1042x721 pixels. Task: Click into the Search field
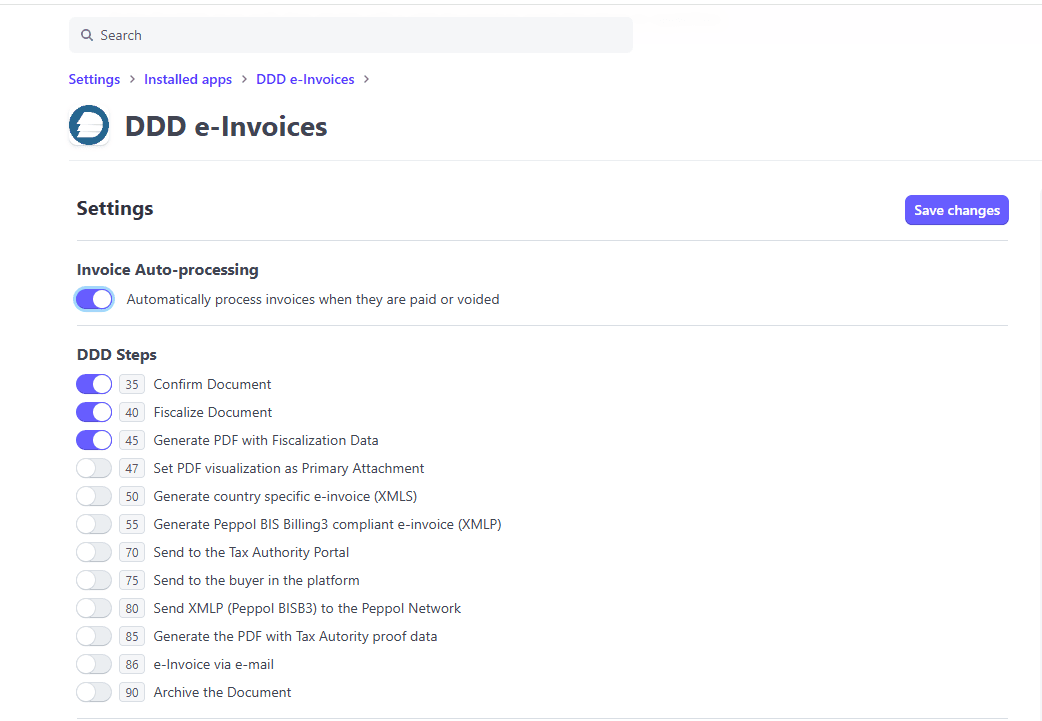pyautogui.click(x=350, y=35)
